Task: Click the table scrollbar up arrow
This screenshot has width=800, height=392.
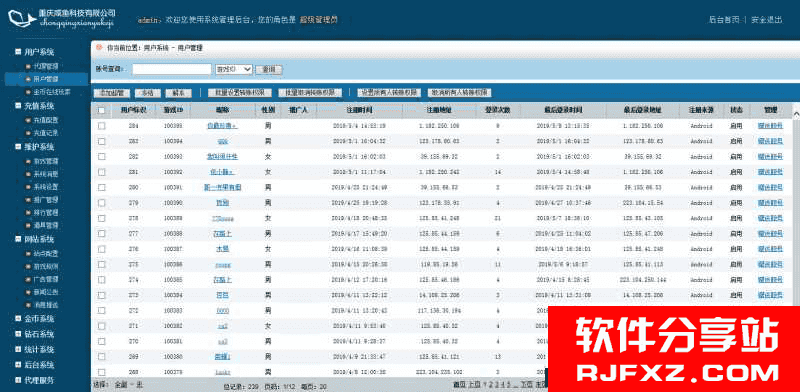Action: click(x=796, y=114)
